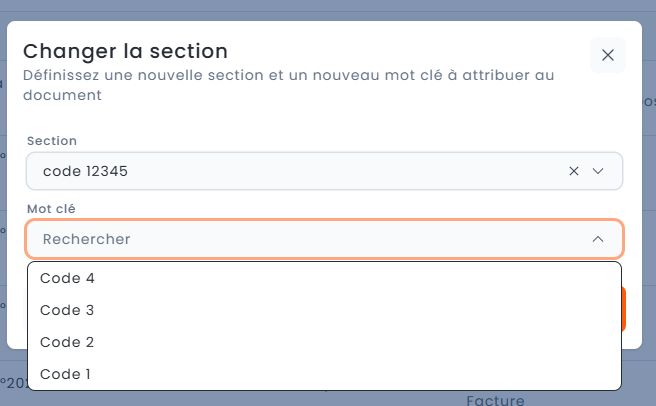This screenshot has width=656, height=406.
Task: Click the Rechercher keyword search field
Action: 300,239
